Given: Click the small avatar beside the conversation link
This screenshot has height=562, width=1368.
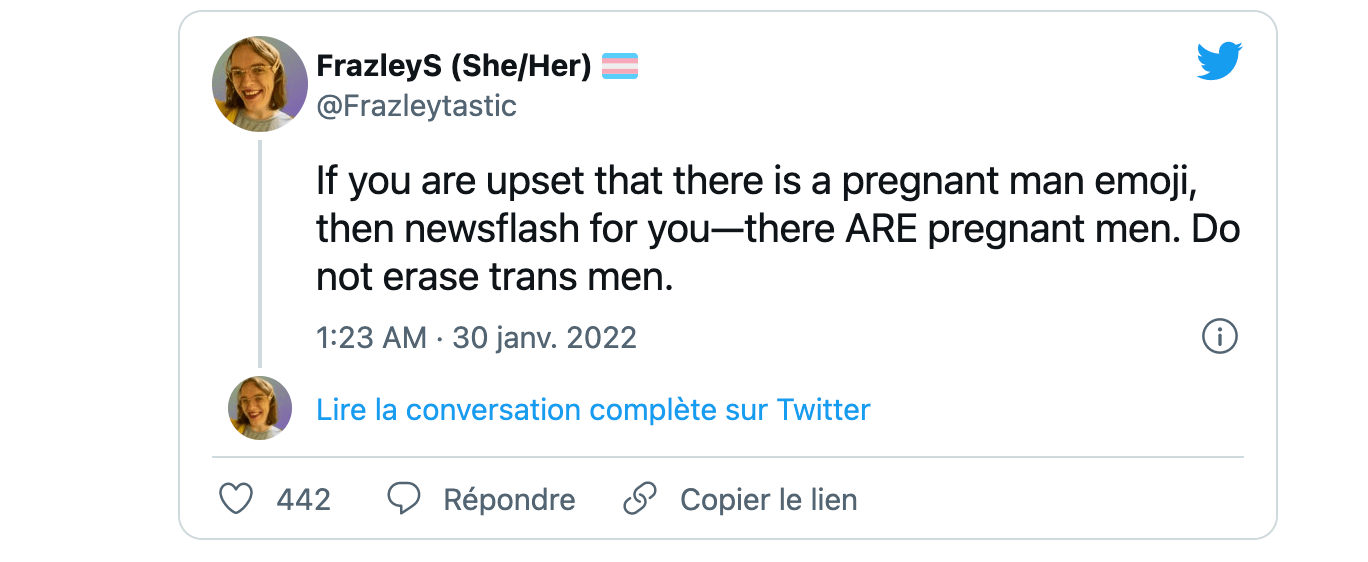Looking at the screenshot, I should [260, 409].
